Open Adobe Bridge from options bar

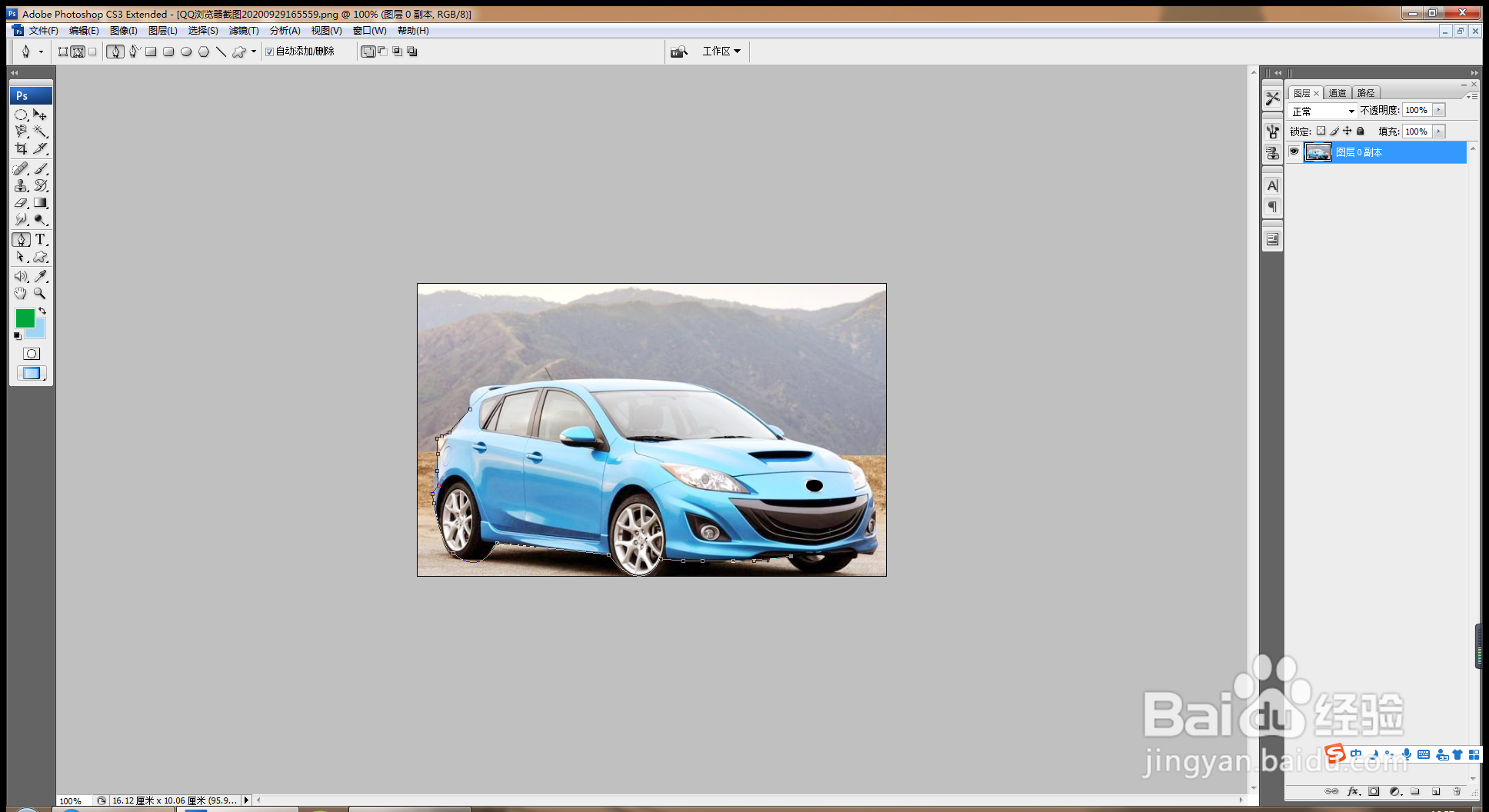click(678, 52)
